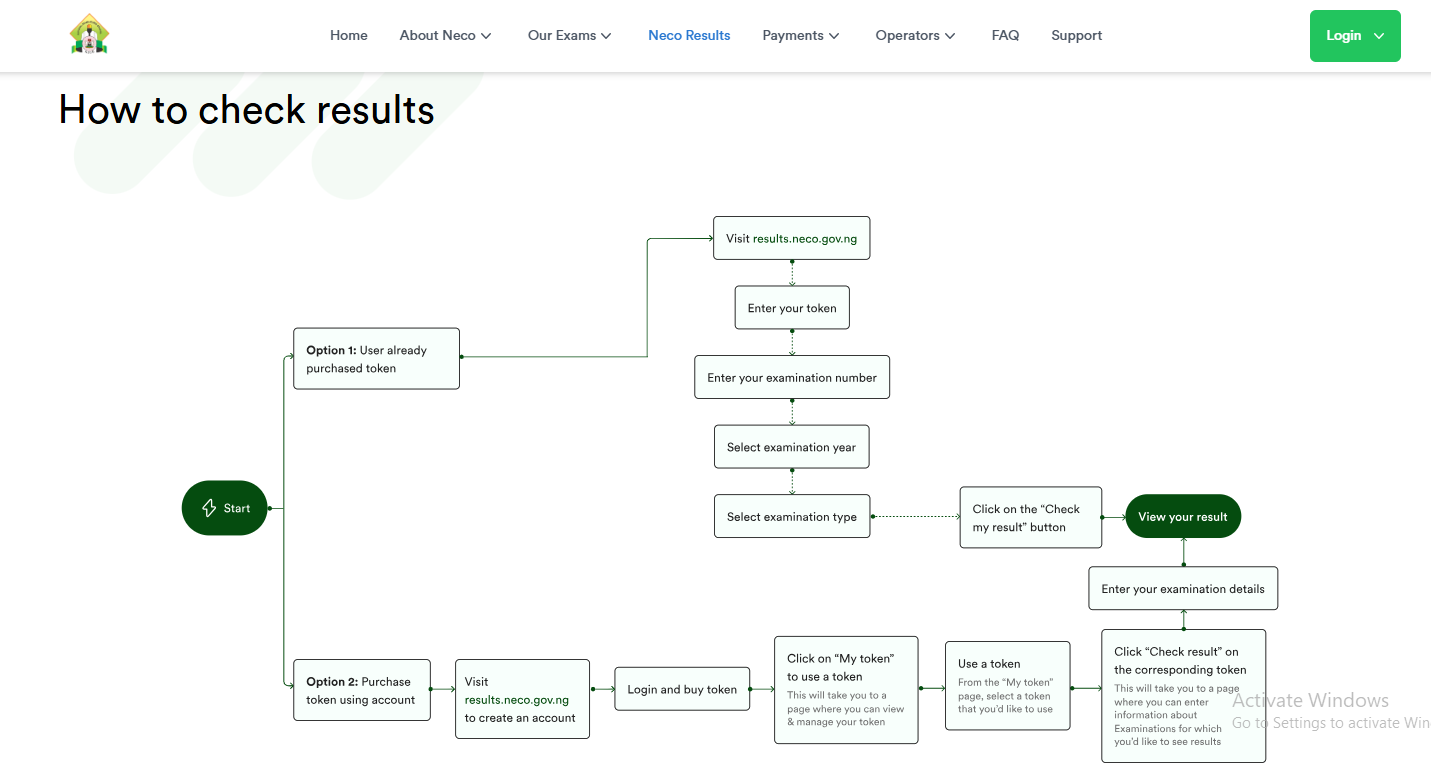The width and height of the screenshot is (1431, 765).
Task: Click the NECO logo in the navbar
Action: 89,34
